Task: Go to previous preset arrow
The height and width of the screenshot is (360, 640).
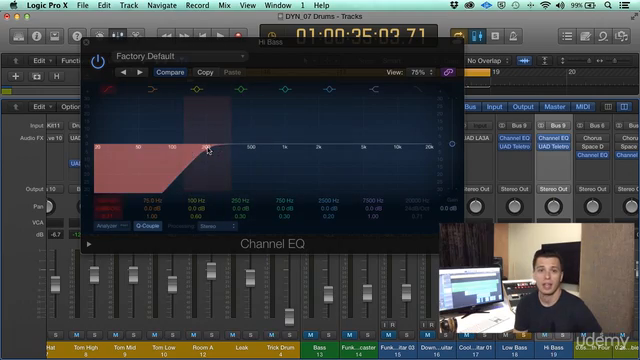Action: 123,72
